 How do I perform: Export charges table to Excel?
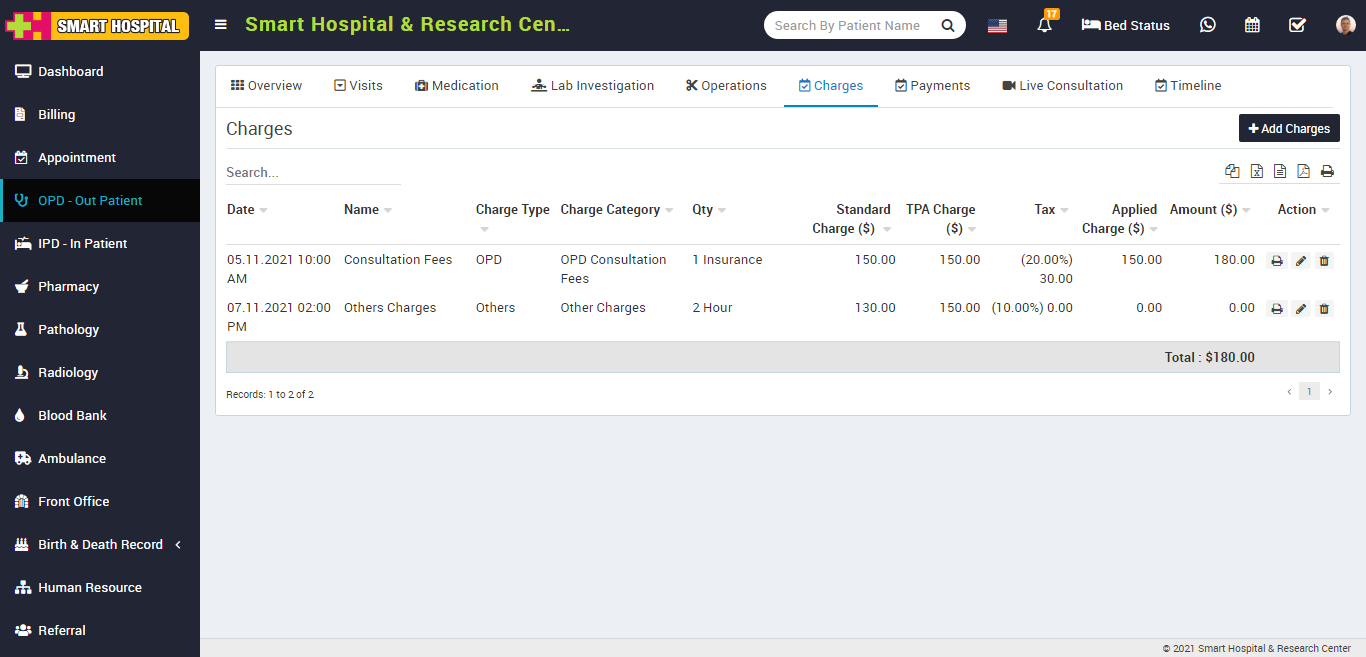(1256, 172)
